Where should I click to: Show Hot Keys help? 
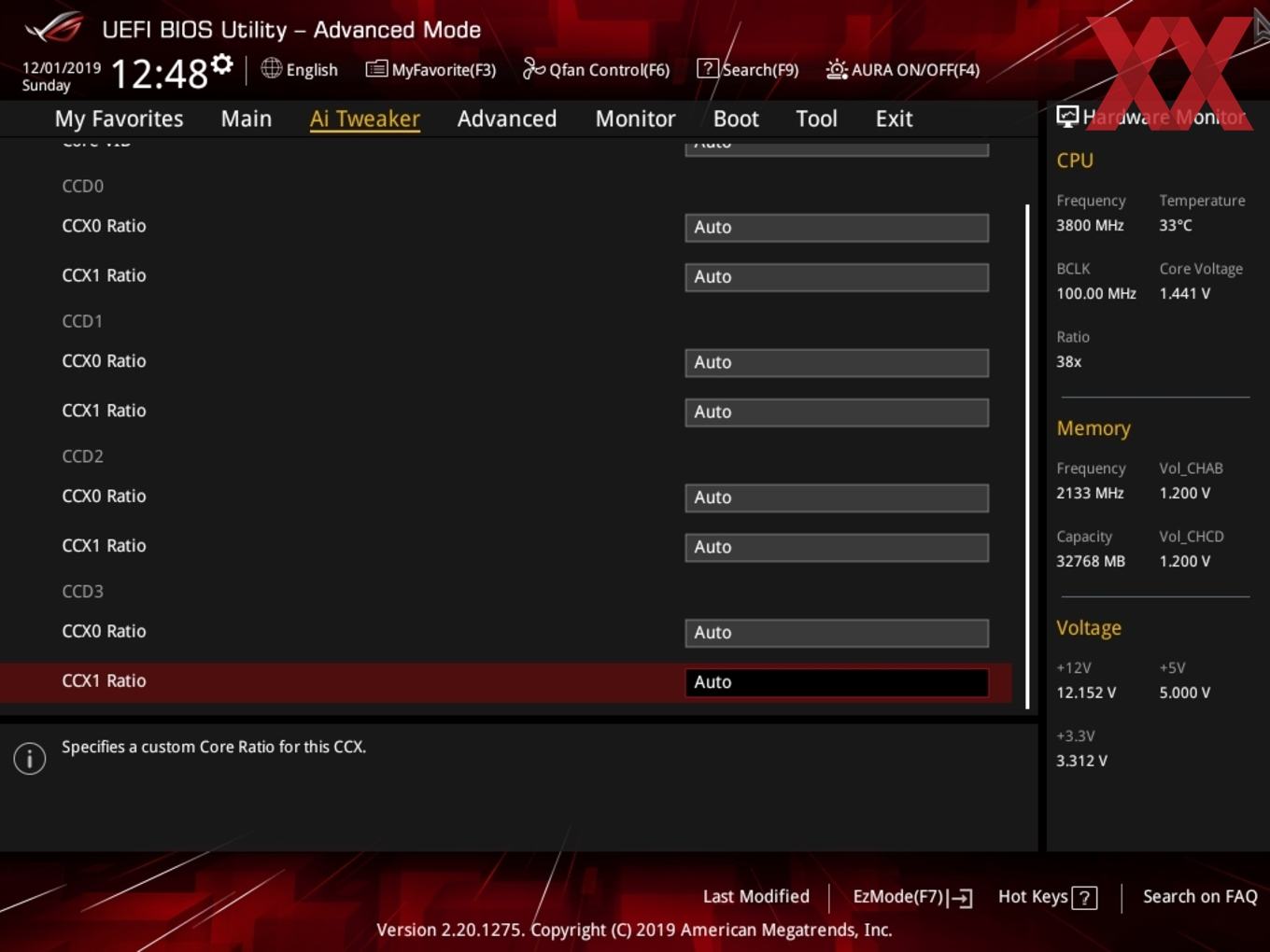(1033, 896)
